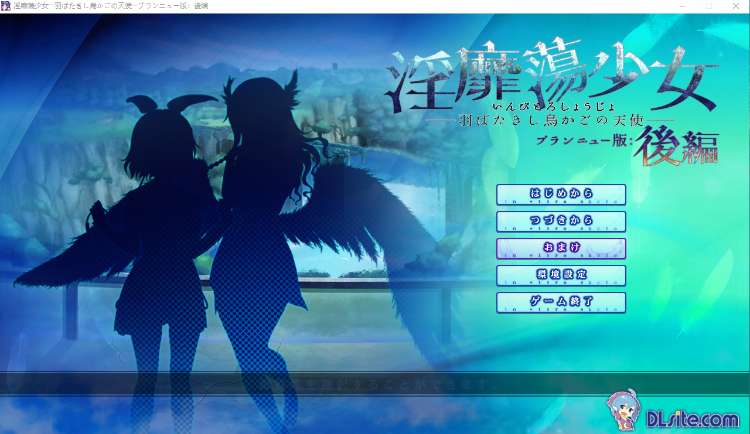Viewport: 750px width, 434px height.
Task: Start a new game with はじめから
Action: (561, 194)
